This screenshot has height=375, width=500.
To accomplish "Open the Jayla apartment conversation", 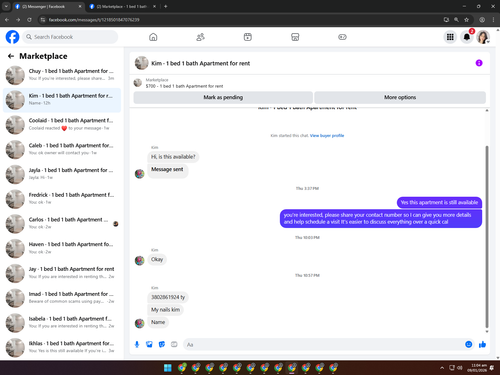I will coord(62,174).
